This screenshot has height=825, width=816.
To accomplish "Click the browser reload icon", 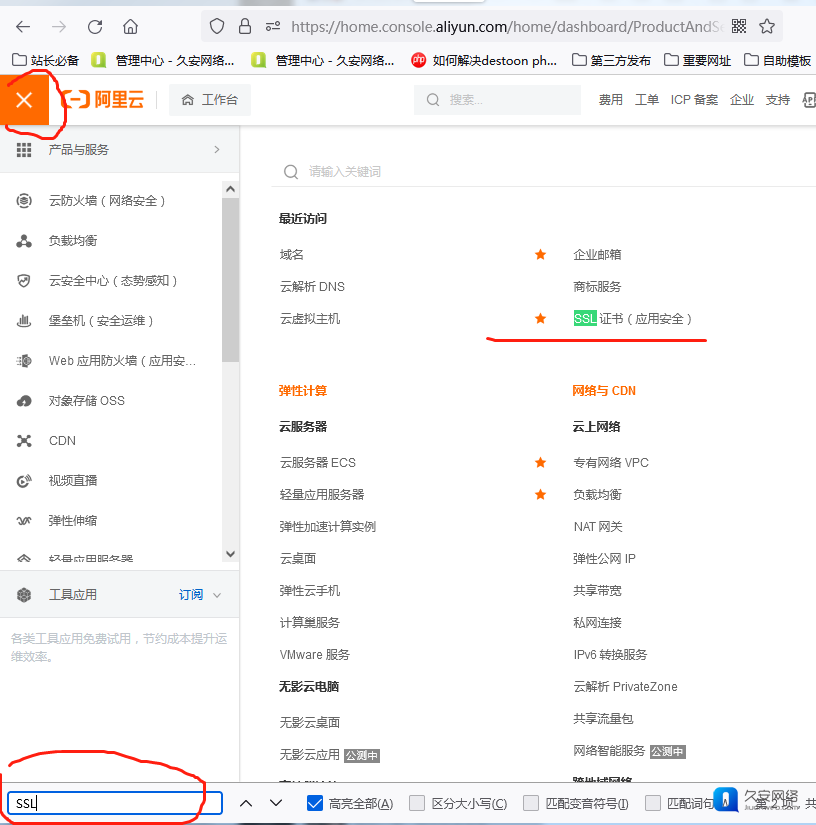I will point(95,27).
